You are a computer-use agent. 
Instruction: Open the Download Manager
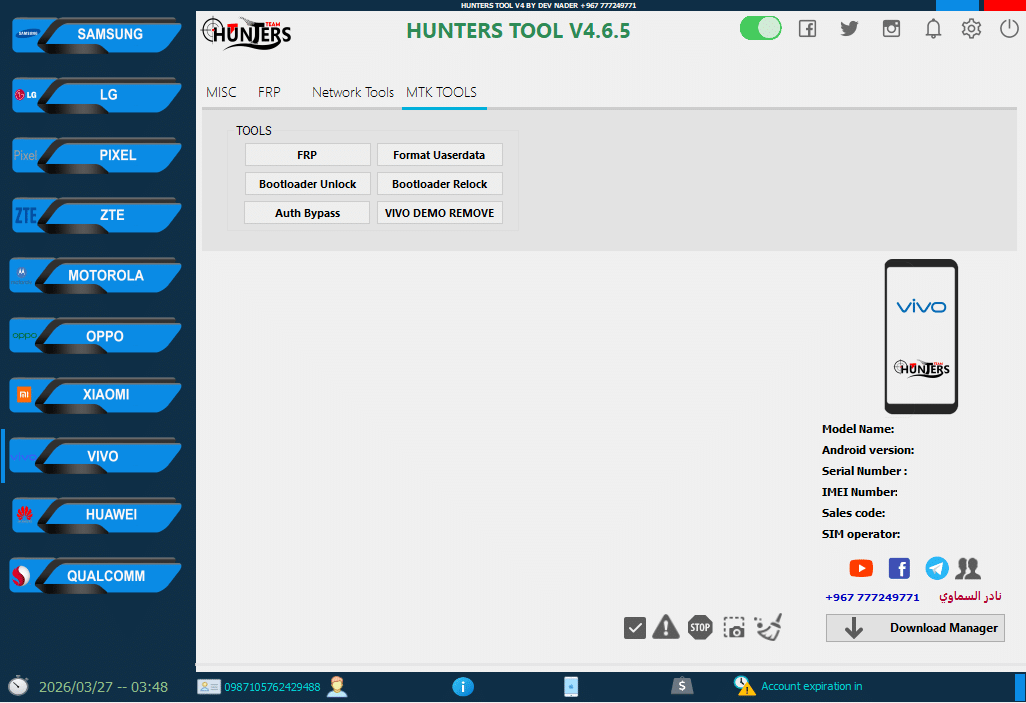(x=915, y=628)
